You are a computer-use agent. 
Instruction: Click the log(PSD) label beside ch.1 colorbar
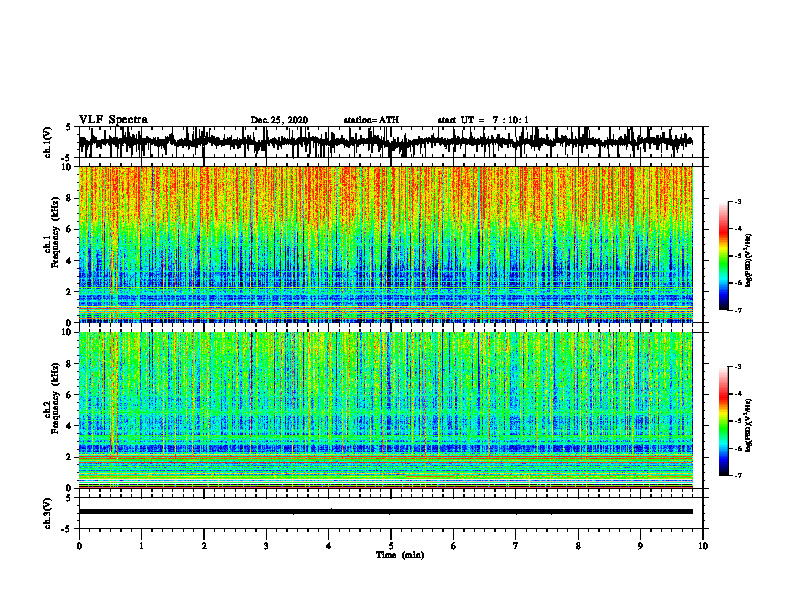(749, 261)
